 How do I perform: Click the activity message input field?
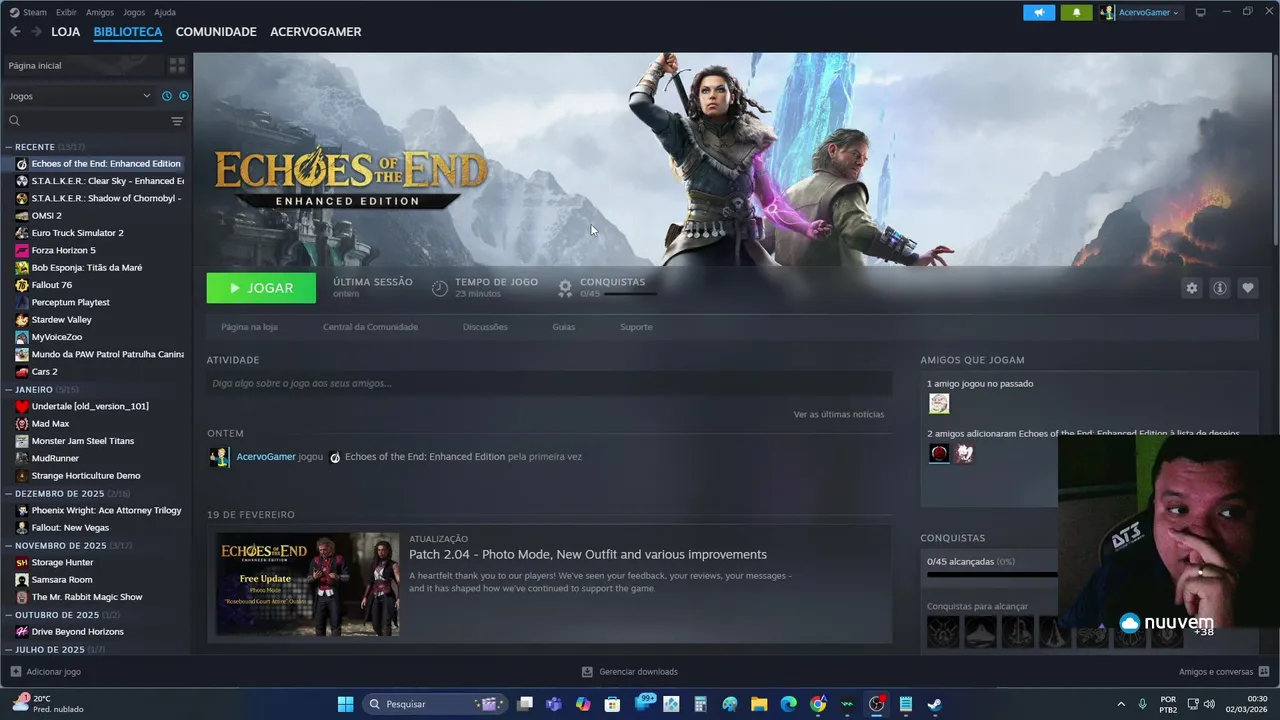click(549, 383)
